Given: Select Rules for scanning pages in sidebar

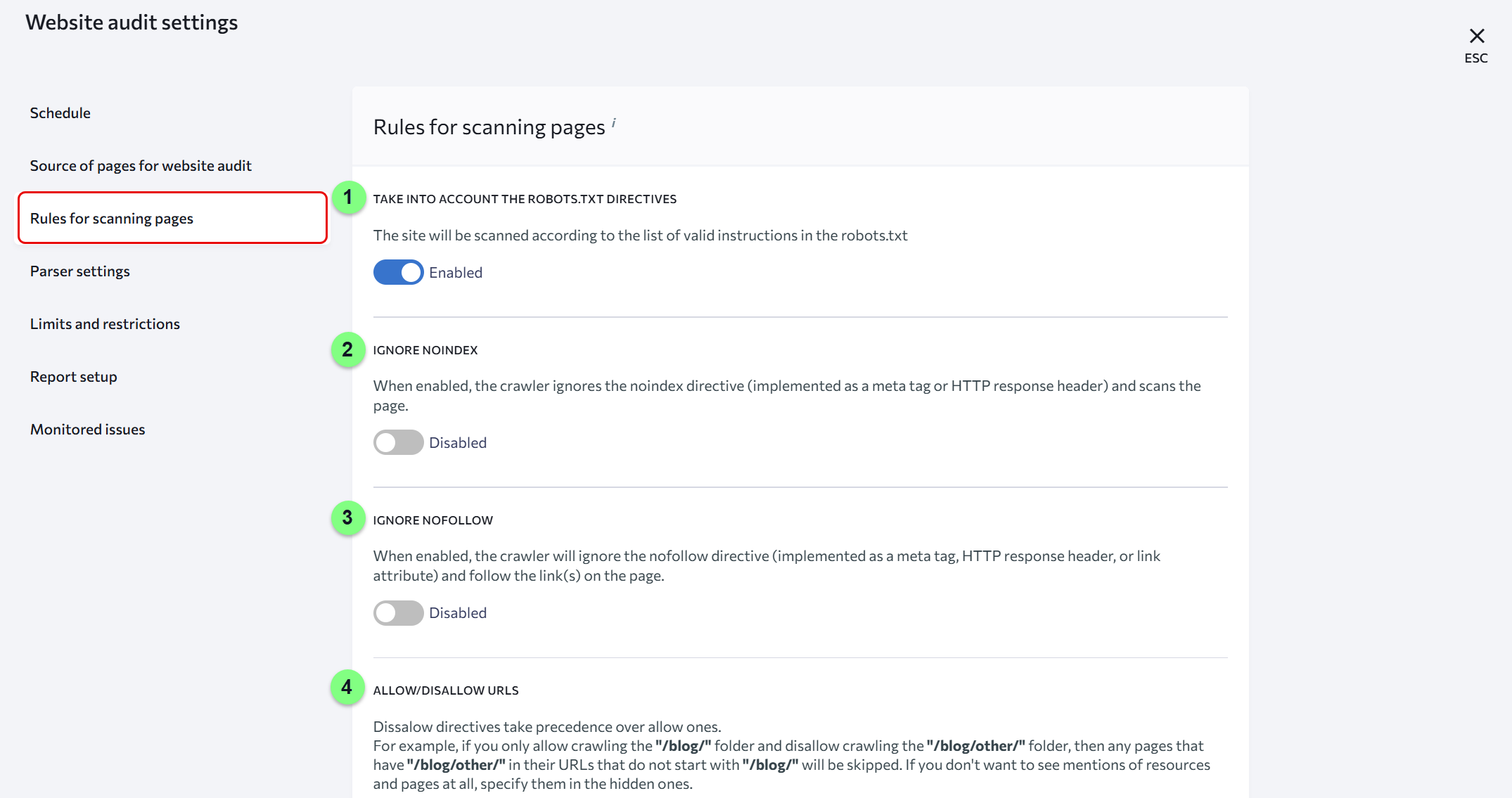Looking at the screenshot, I should 172,218.
